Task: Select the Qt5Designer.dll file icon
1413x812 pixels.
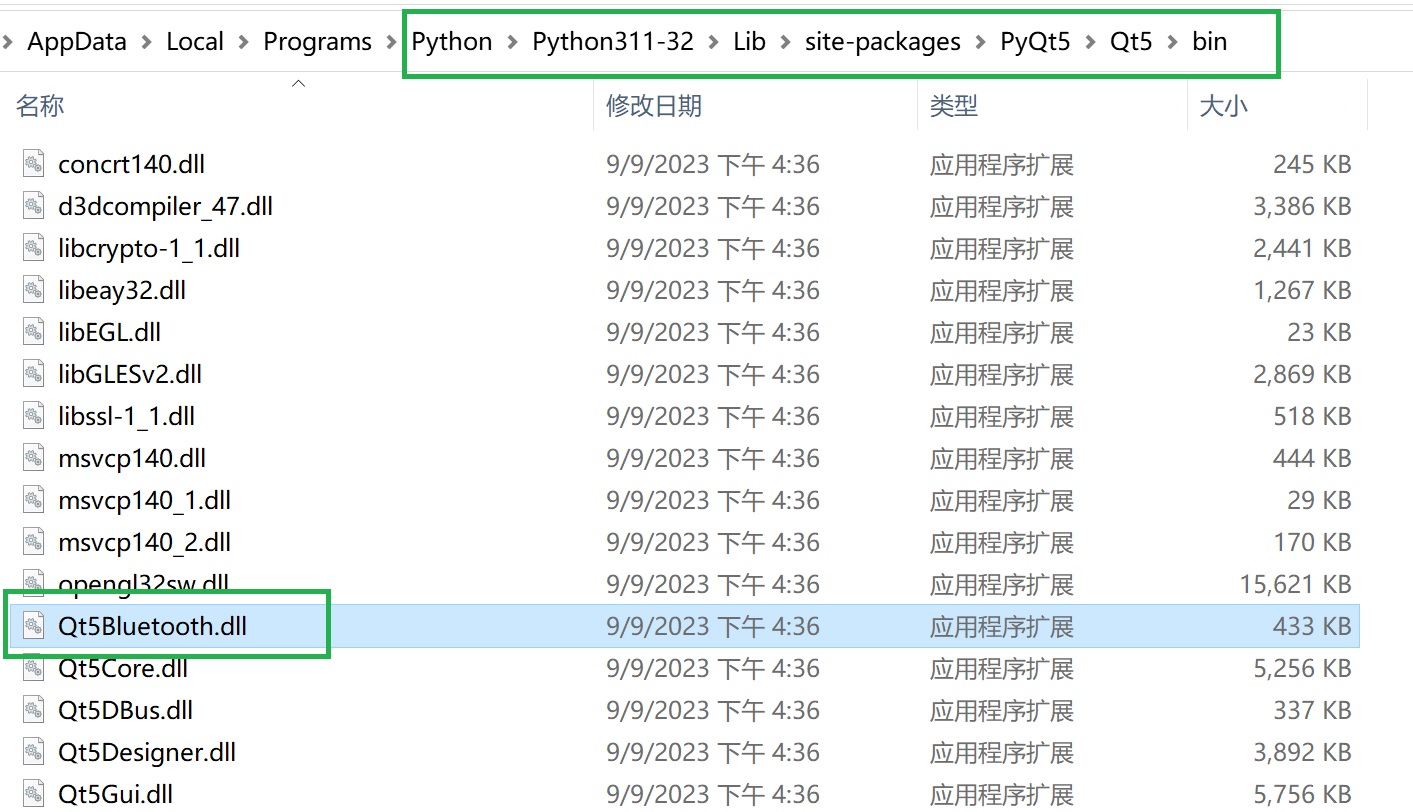Action: pyautogui.click(x=34, y=752)
